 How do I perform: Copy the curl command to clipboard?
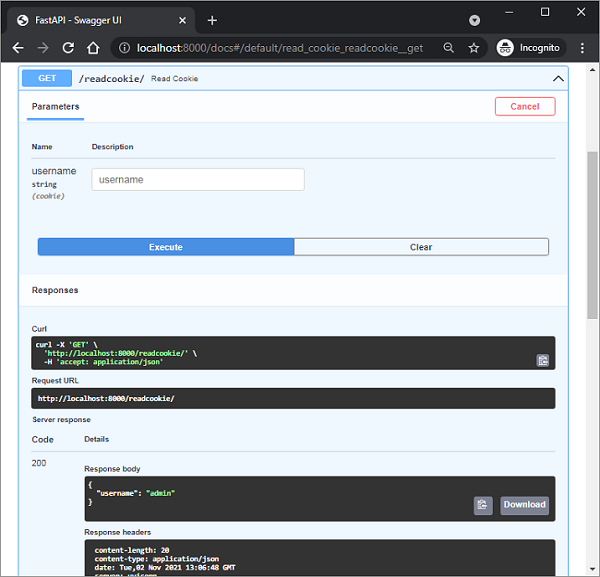[x=542, y=360]
